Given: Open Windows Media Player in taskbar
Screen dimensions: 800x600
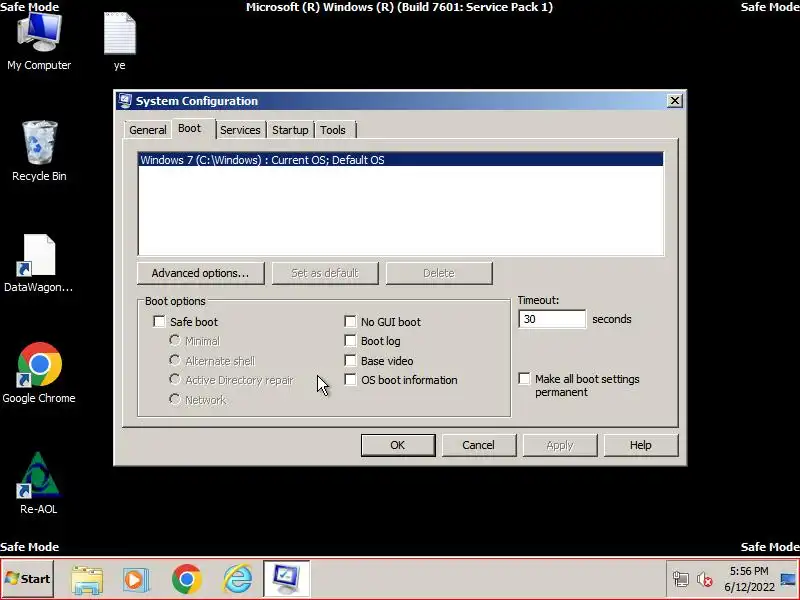Looking at the screenshot, I should tap(136, 579).
